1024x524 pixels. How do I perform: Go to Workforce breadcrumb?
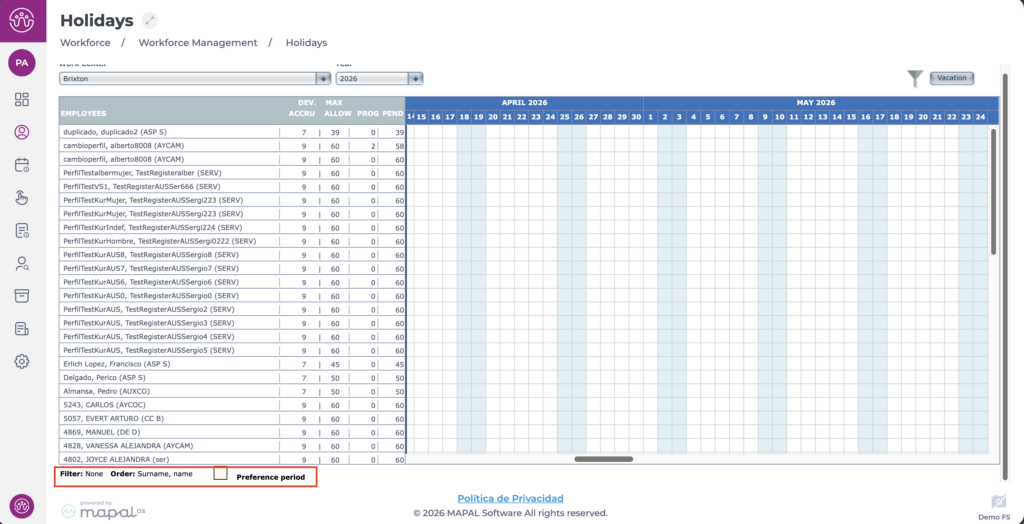[85, 43]
